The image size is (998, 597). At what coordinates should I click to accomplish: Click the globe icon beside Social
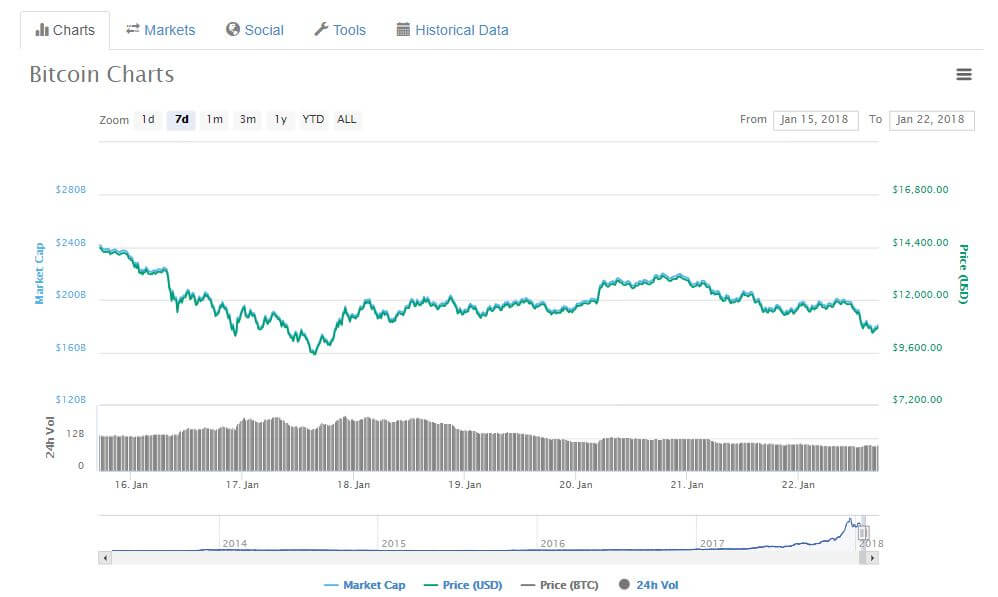point(233,29)
